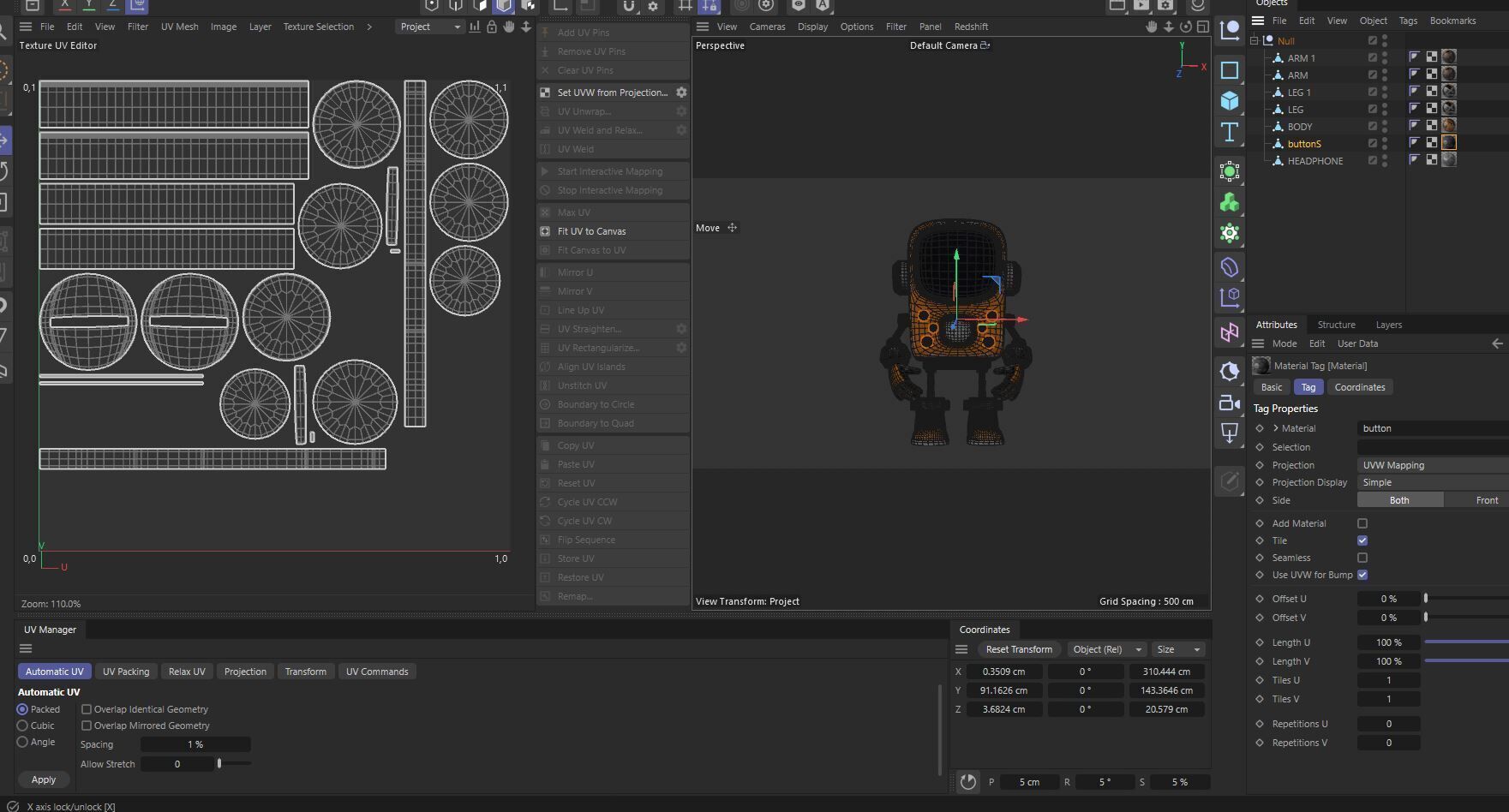1509x812 pixels.
Task: Click the pink Symmetry icon
Action: click(1230, 332)
